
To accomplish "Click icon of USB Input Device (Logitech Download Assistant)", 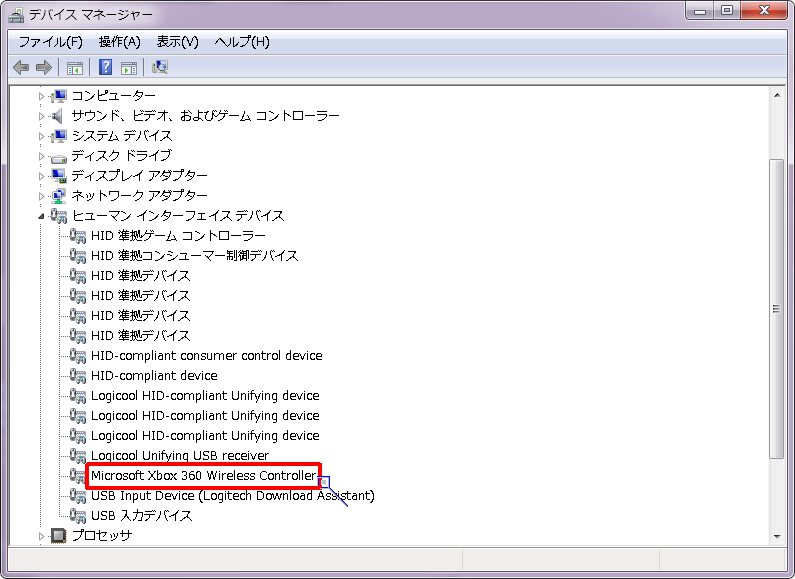I will tap(78, 495).
